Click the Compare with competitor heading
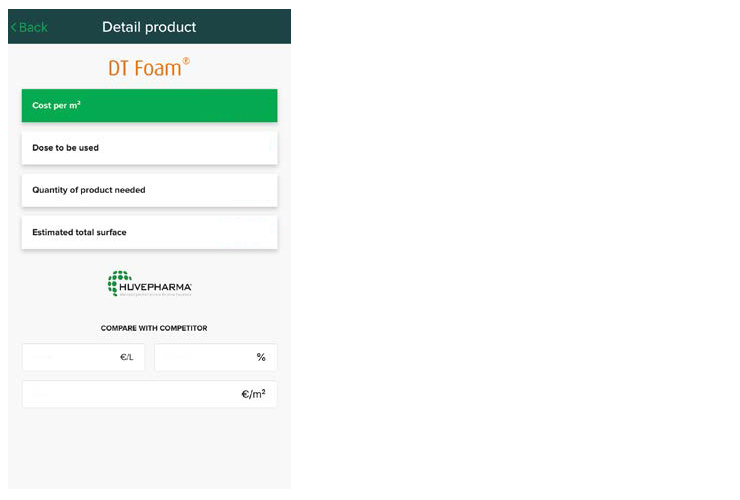The height and width of the screenshot is (500, 740). 154,328
